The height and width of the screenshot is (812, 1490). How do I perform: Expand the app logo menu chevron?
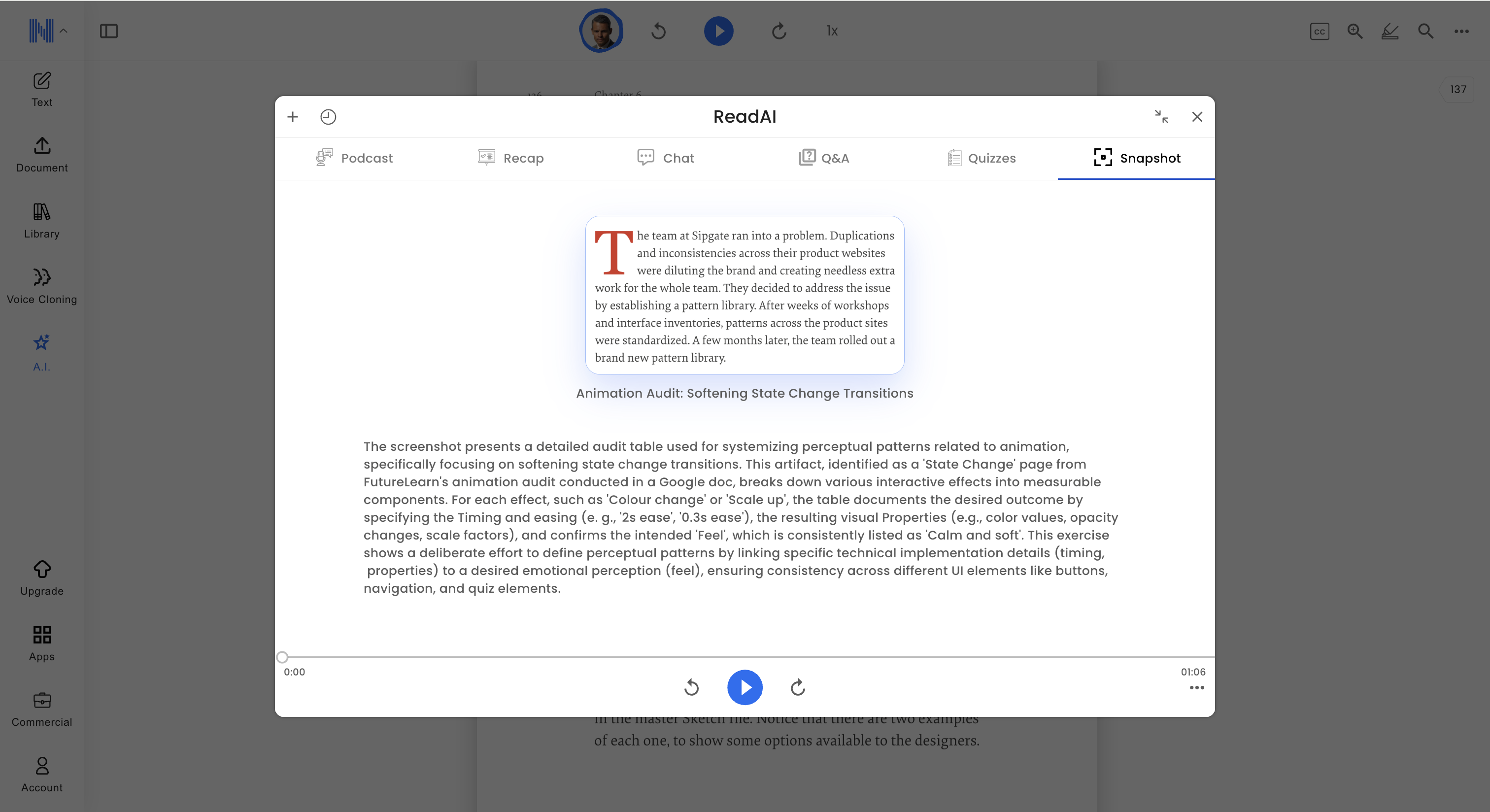click(64, 31)
